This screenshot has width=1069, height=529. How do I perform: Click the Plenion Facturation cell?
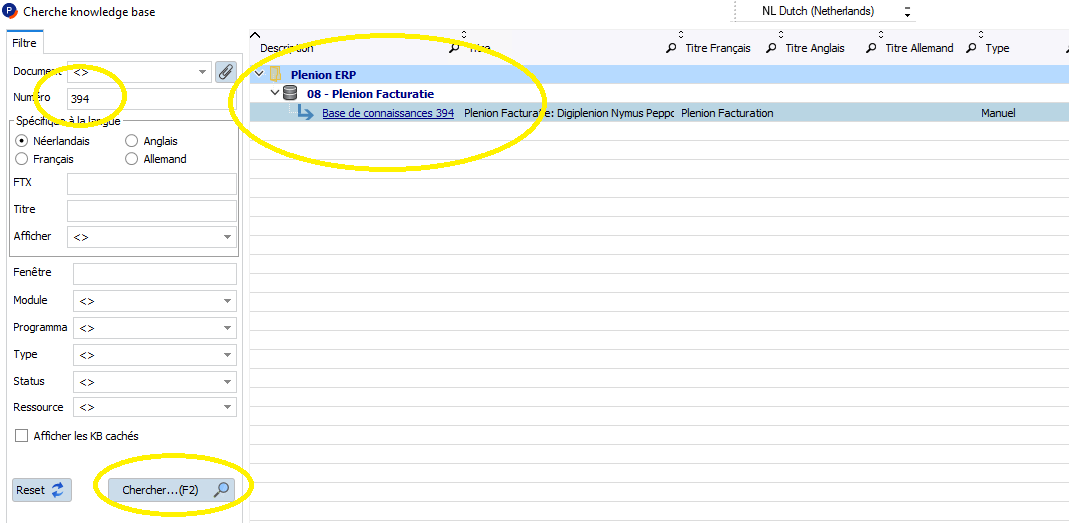(727, 113)
